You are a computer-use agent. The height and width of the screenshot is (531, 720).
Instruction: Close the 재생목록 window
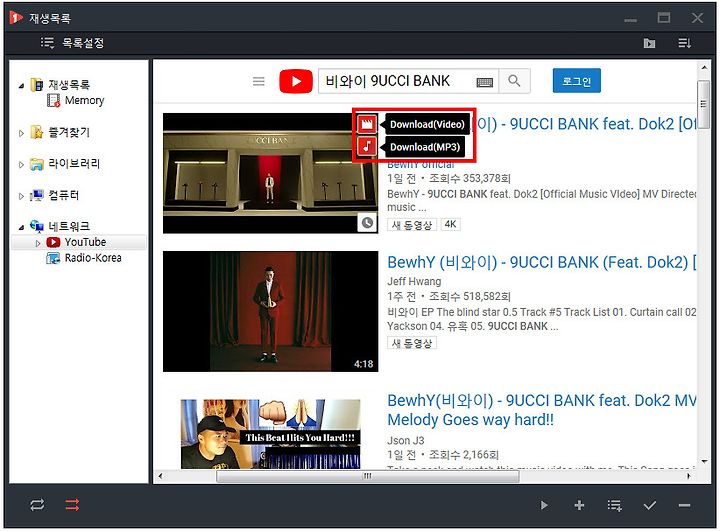pyautogui.click(x=698, y=17)
